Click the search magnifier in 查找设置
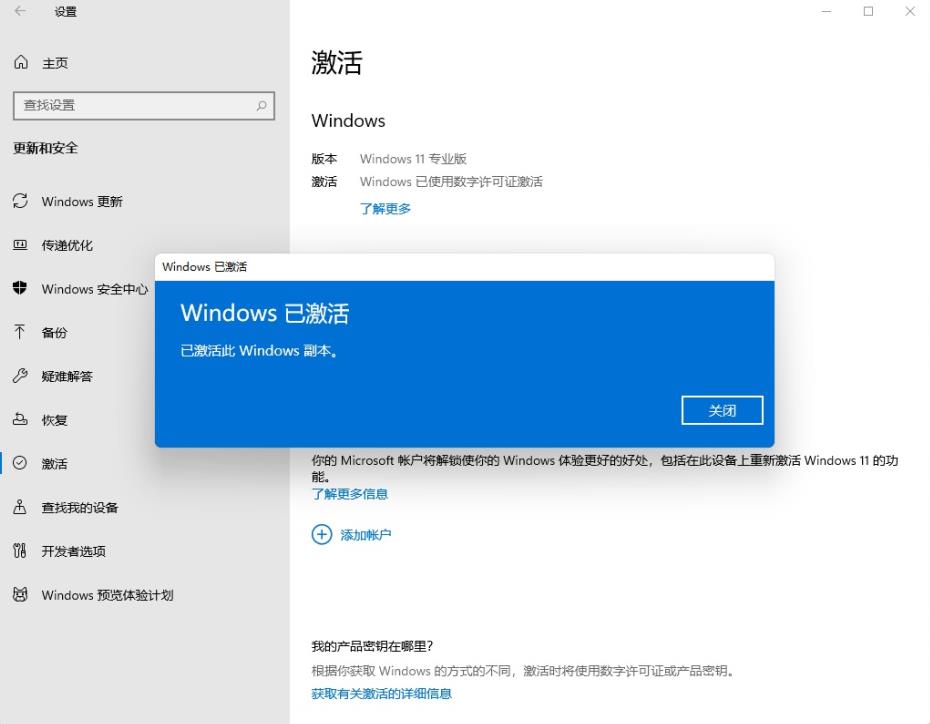The height and width of the screenshot is (724, 930). (259, 105)
